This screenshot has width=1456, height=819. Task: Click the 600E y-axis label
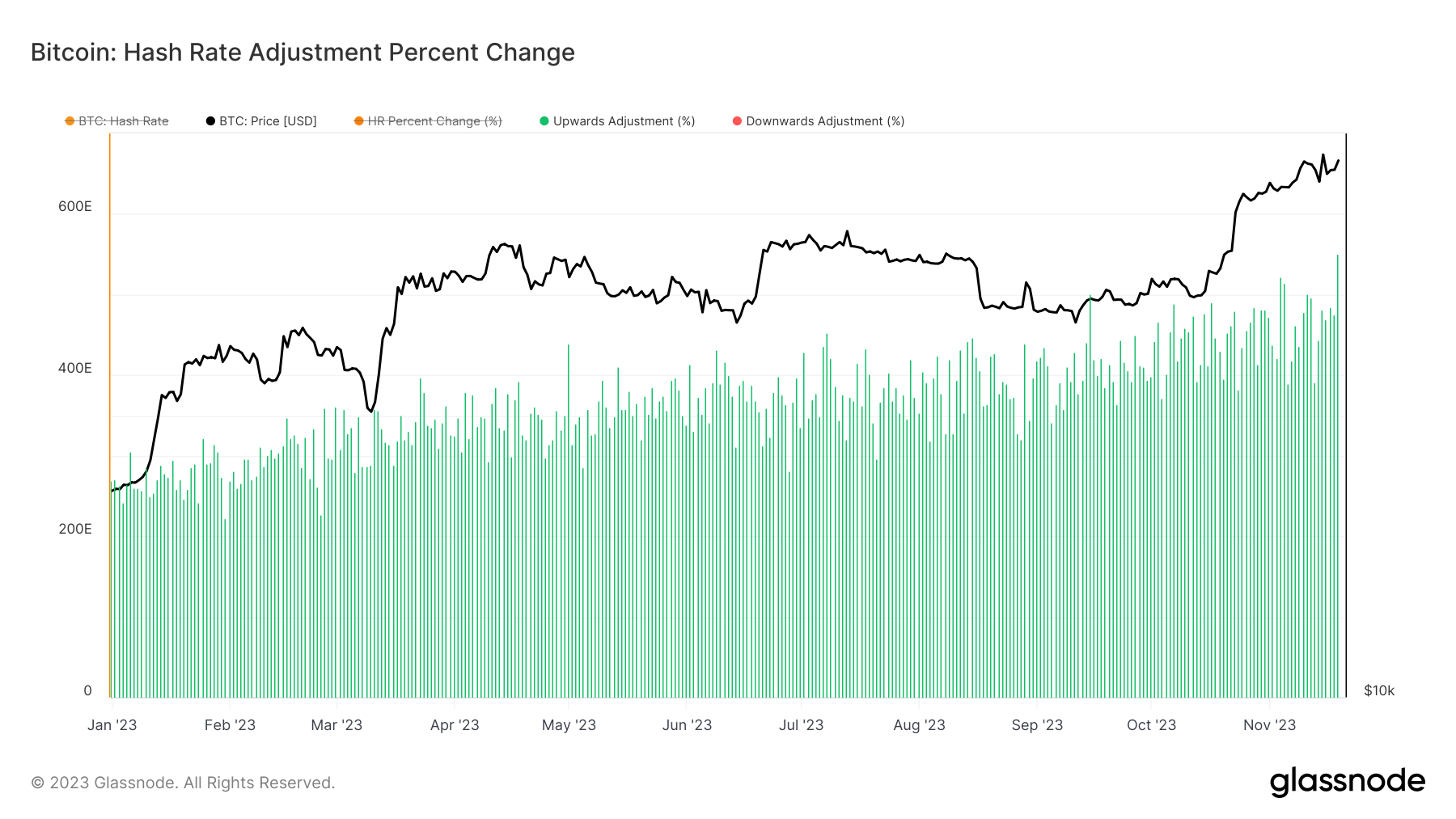[75, 207]
